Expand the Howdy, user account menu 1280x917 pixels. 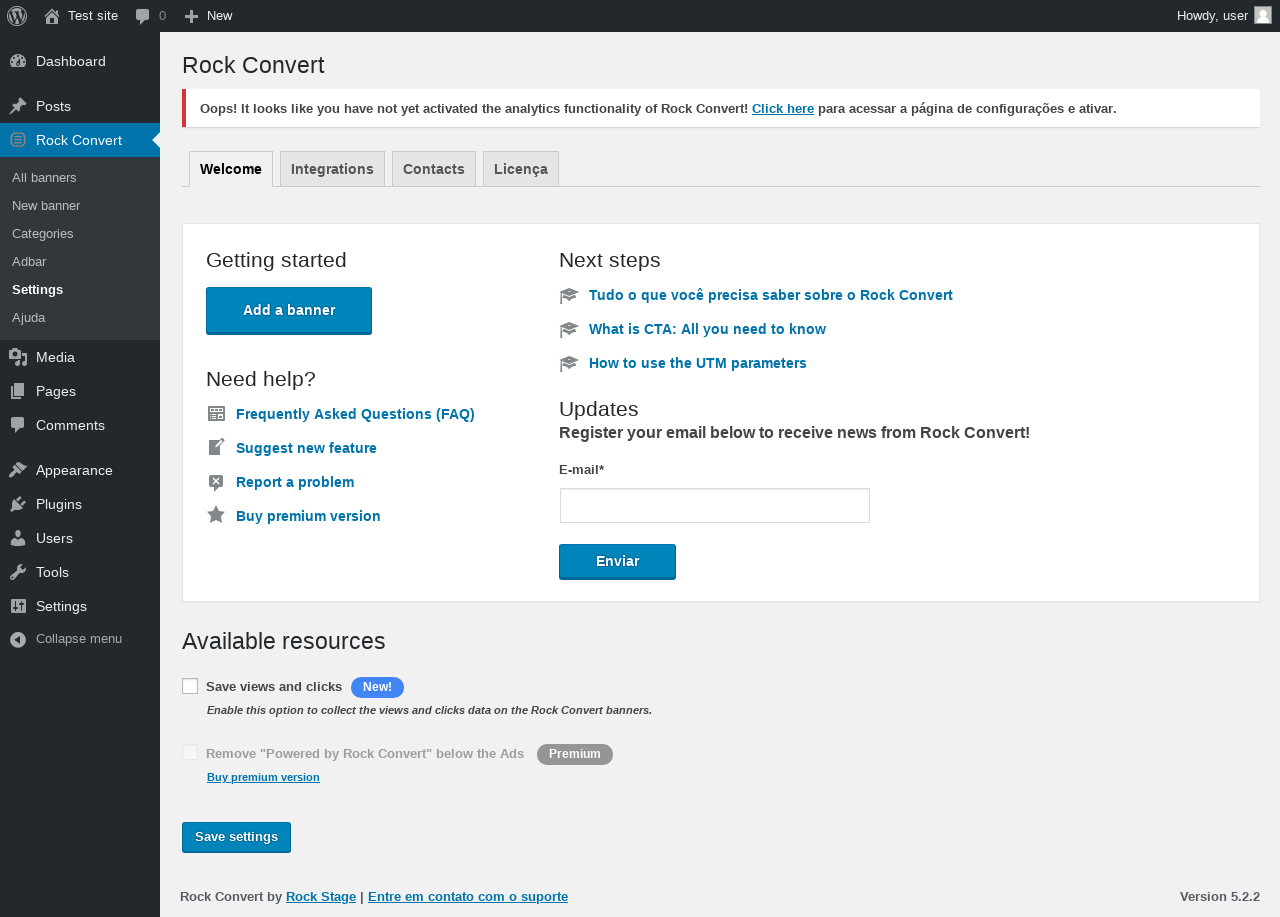tap(1212, 16)
